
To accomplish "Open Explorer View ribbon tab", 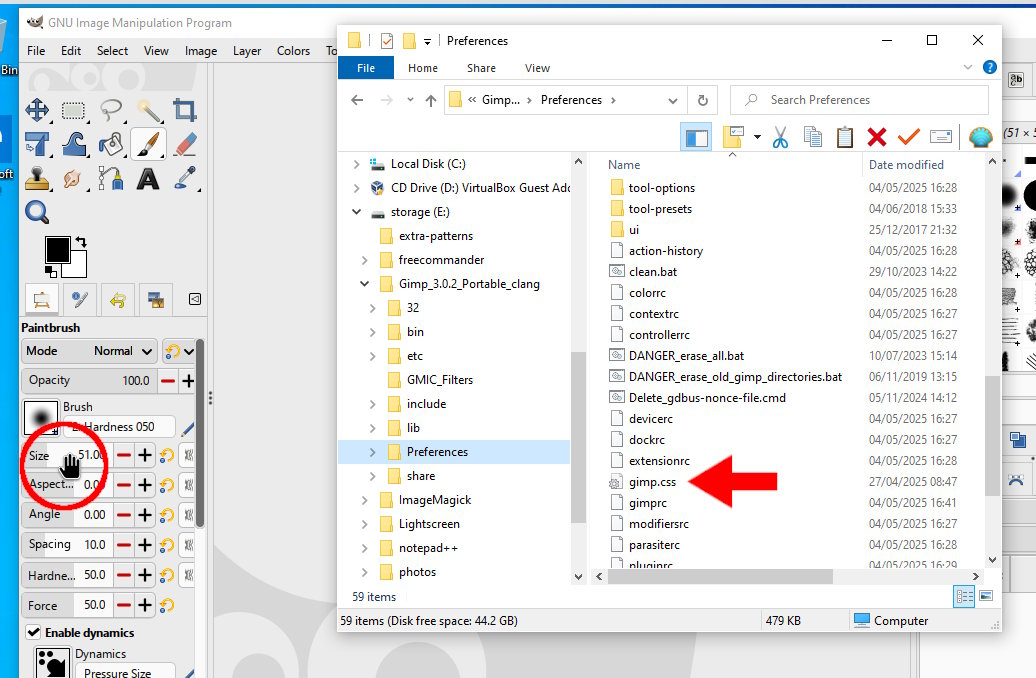I will (537, 68).
